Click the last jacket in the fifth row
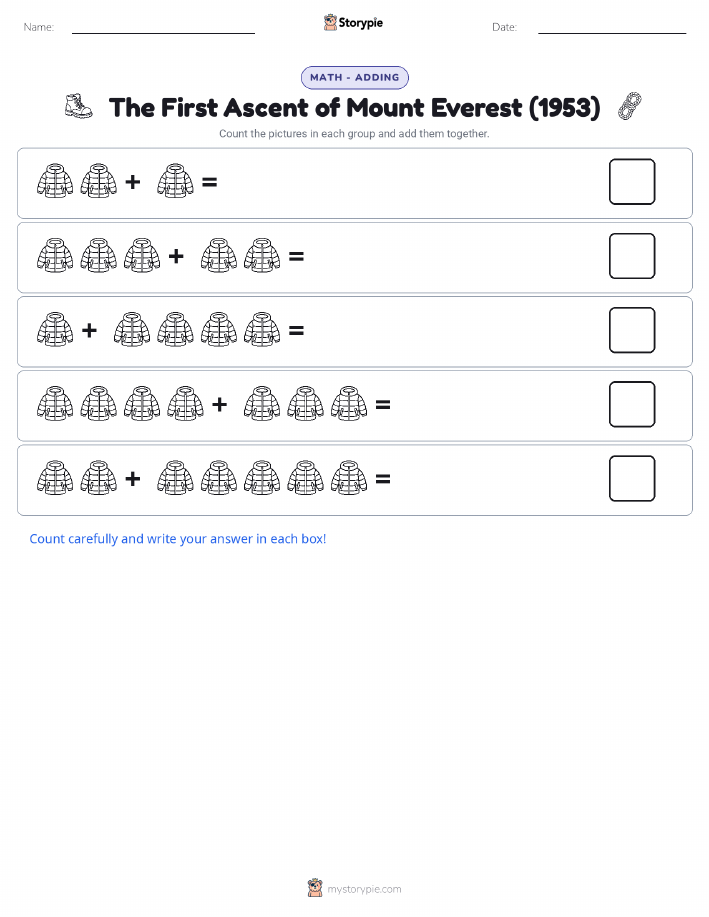The image size is (709, 917). tap(349, 478)
